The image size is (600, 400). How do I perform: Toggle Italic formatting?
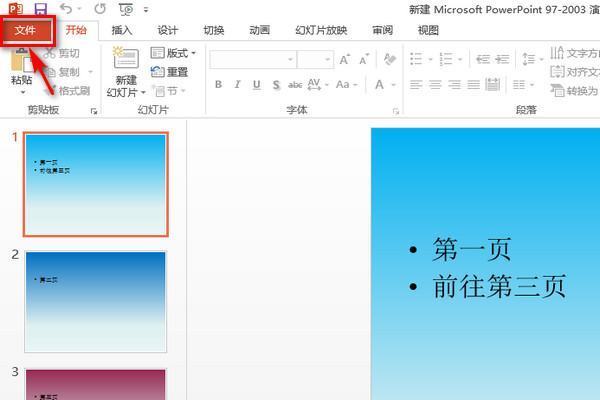coord(237,85)
